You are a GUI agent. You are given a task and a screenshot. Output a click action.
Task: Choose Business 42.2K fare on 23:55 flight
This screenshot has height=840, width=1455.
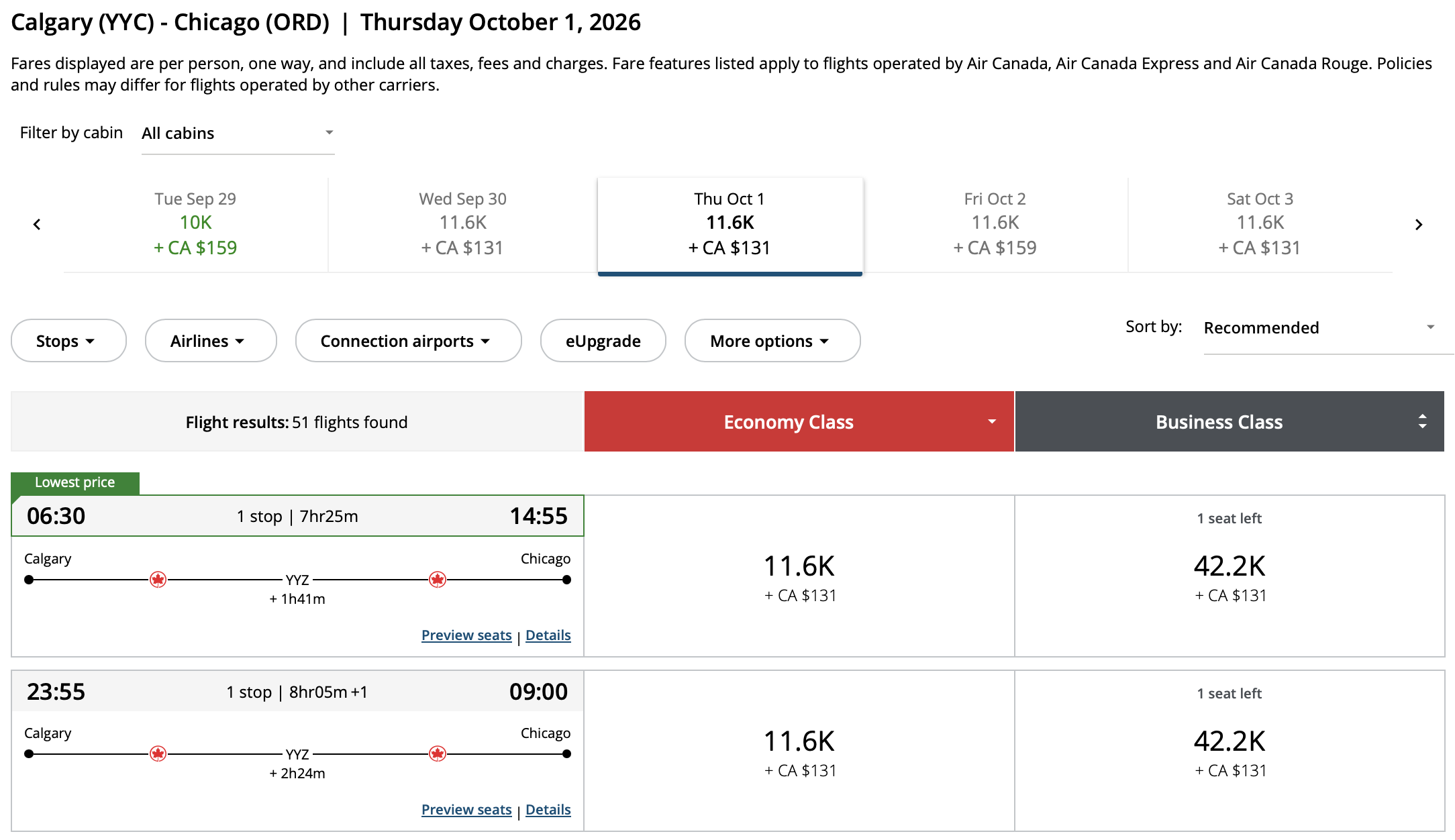point(1230,751)
